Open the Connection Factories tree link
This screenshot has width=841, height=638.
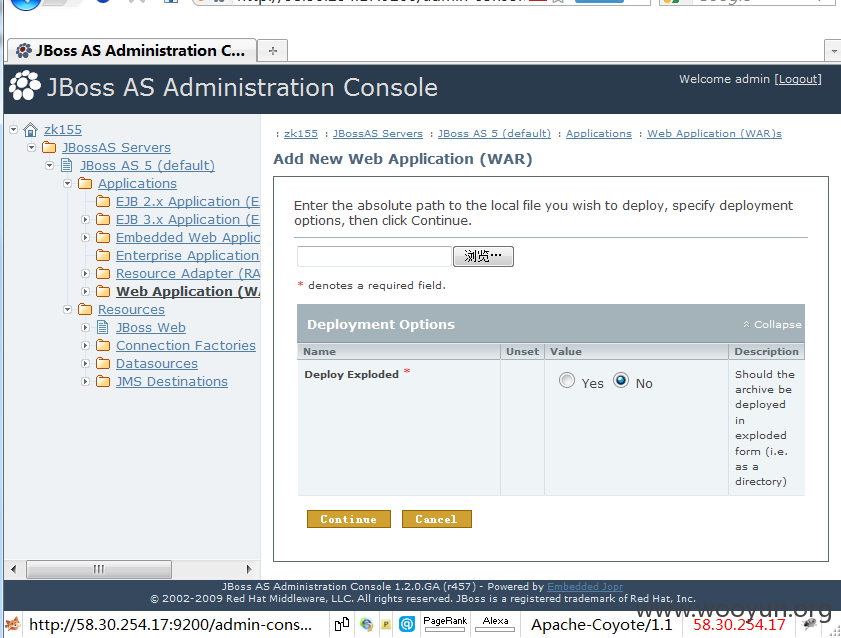(186, 345)
